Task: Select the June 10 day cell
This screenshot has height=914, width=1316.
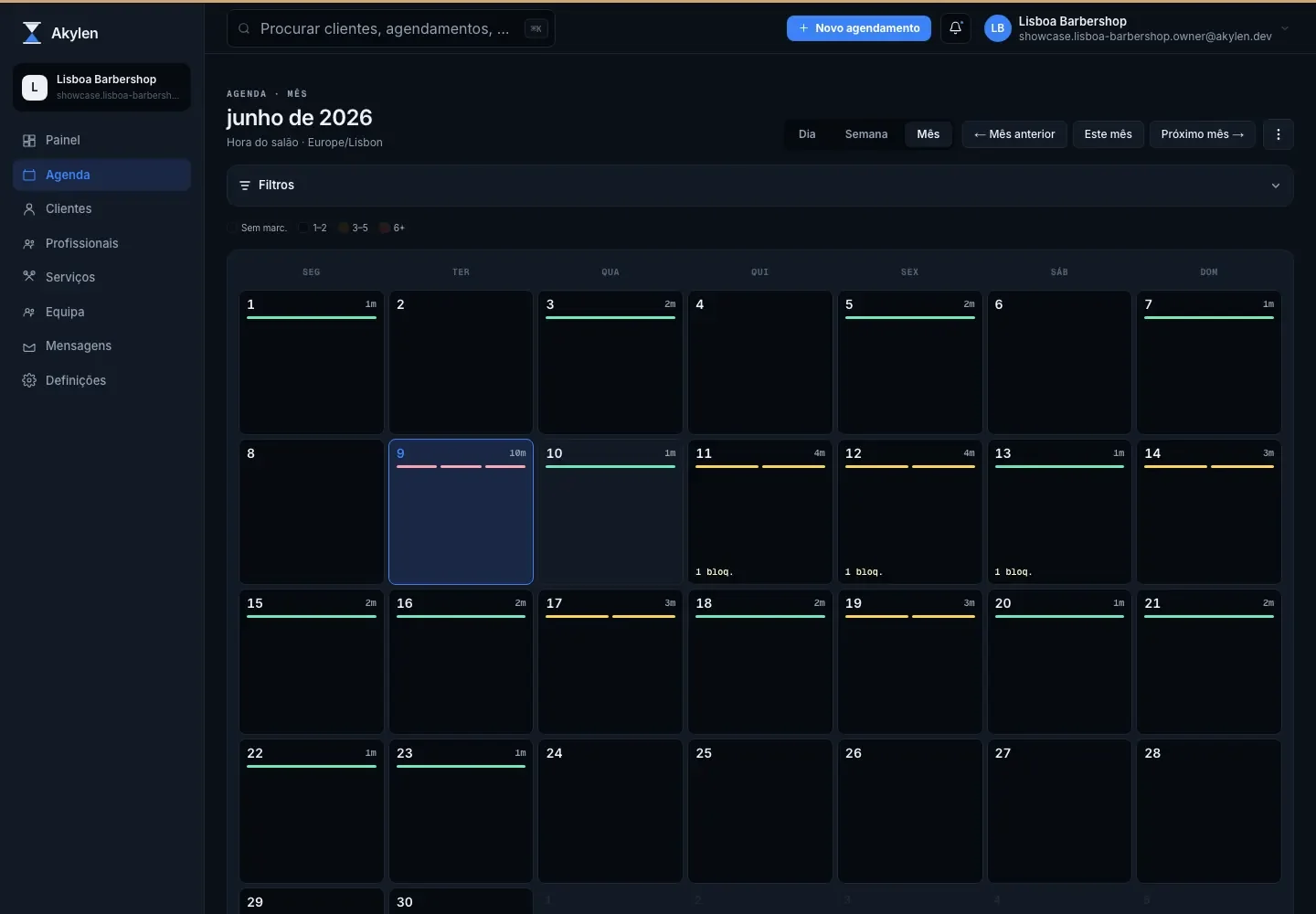Action: [x=610, y=512]
